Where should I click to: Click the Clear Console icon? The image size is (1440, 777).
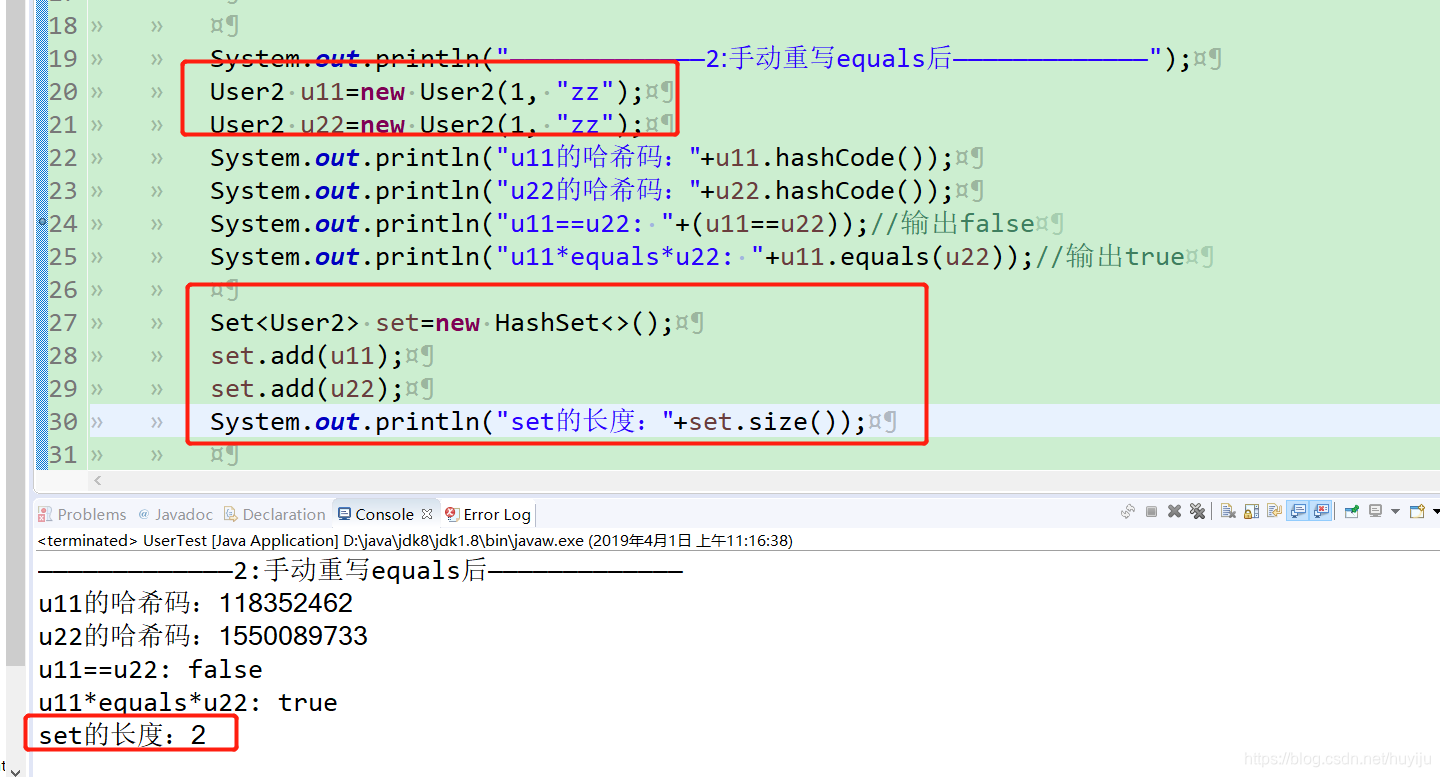point(1229,511)
